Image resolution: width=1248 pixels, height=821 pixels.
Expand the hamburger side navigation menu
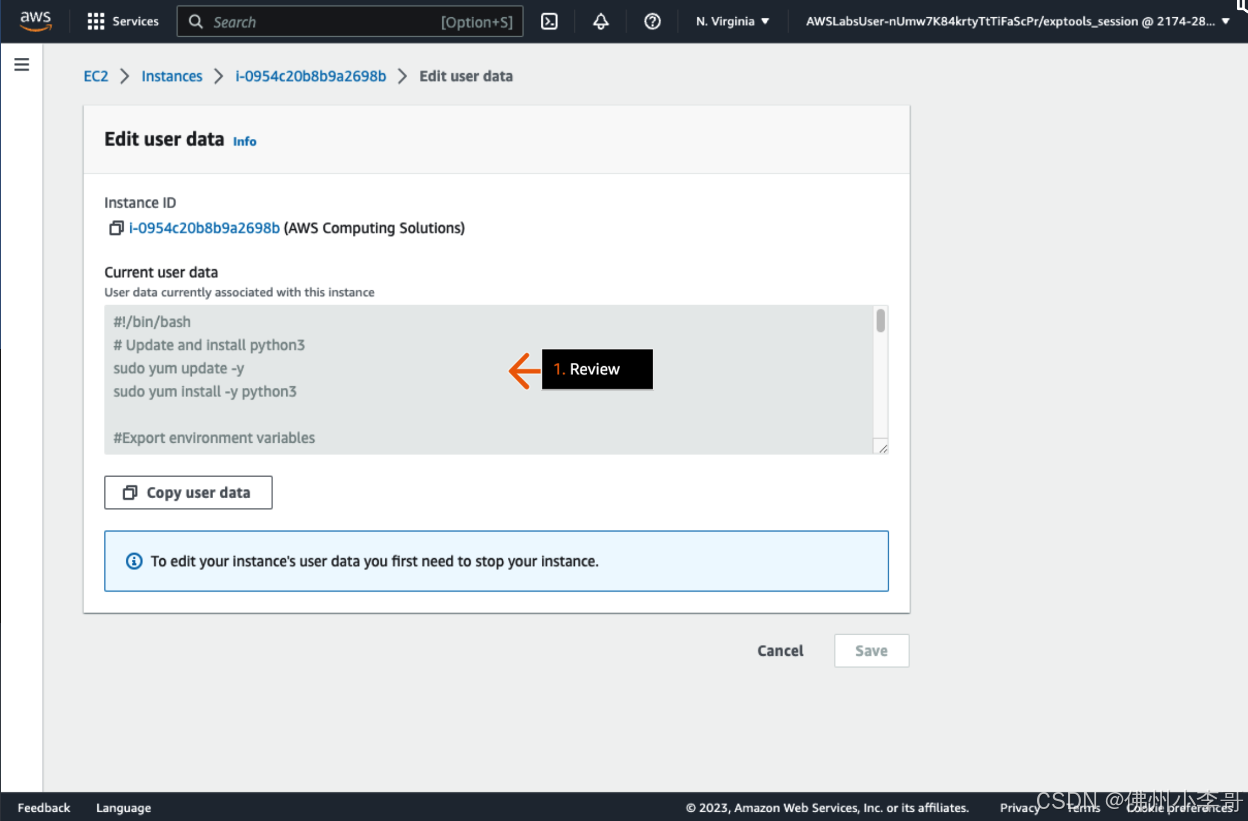[x=22, y=65]
